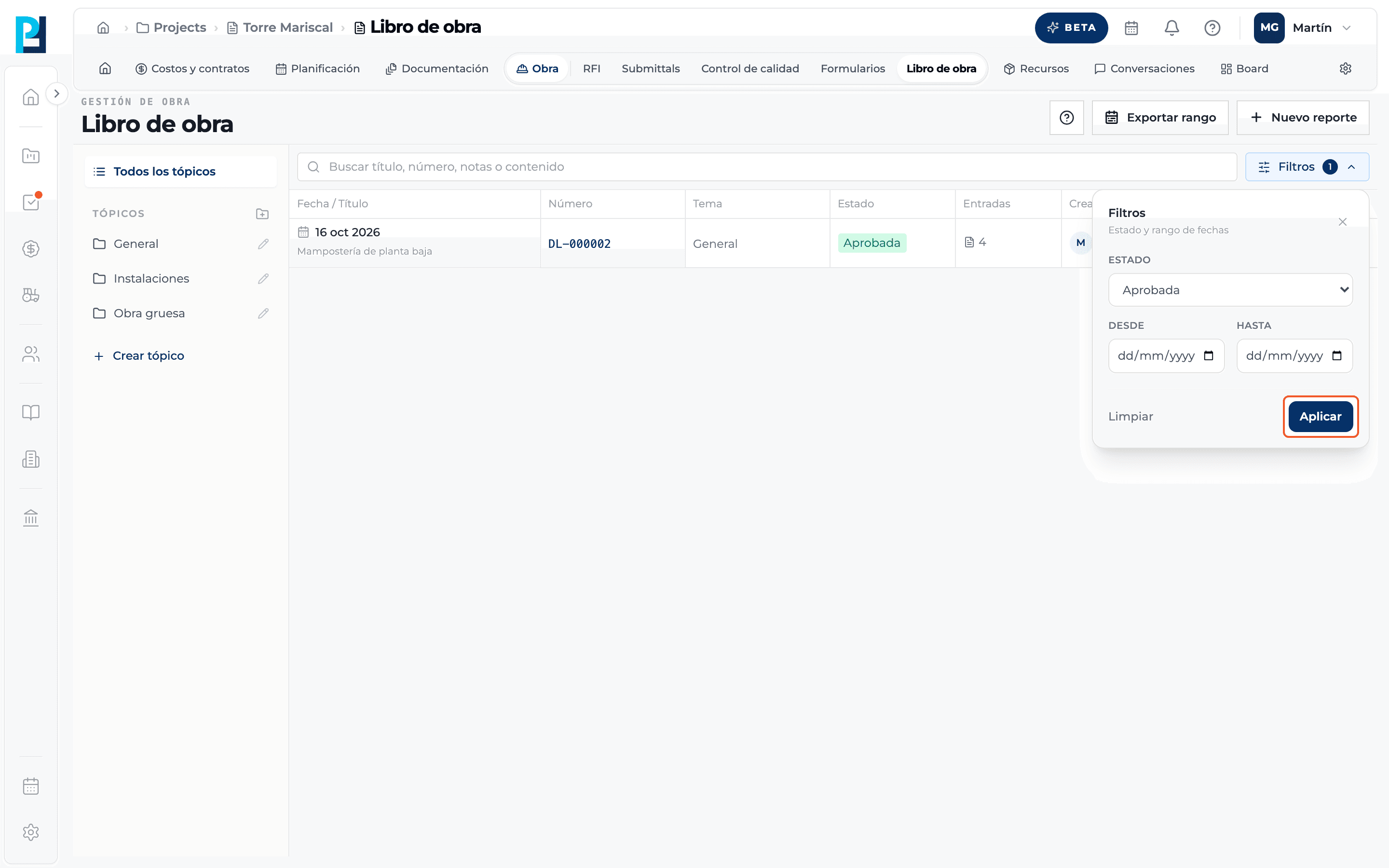Switch to the RFI tab

(x=591, y=68)
